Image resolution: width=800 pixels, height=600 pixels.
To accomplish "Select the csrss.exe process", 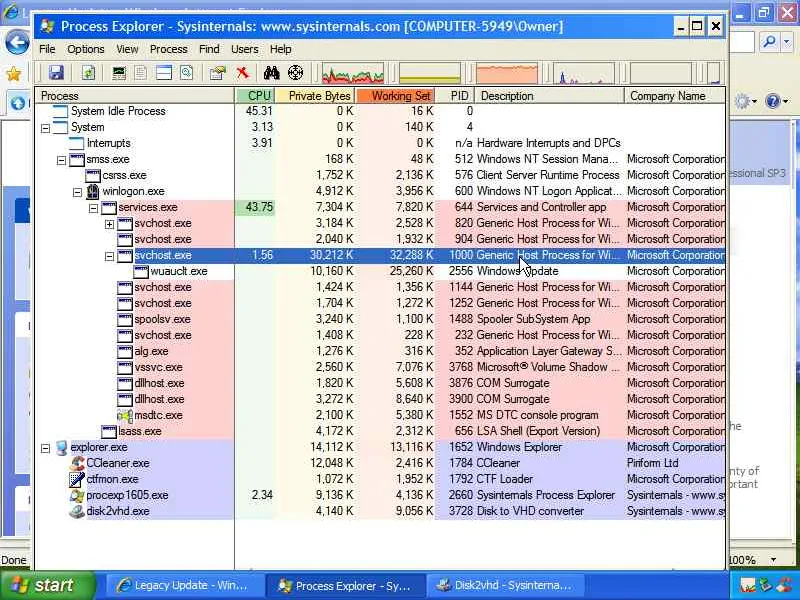I will [380, 175].
